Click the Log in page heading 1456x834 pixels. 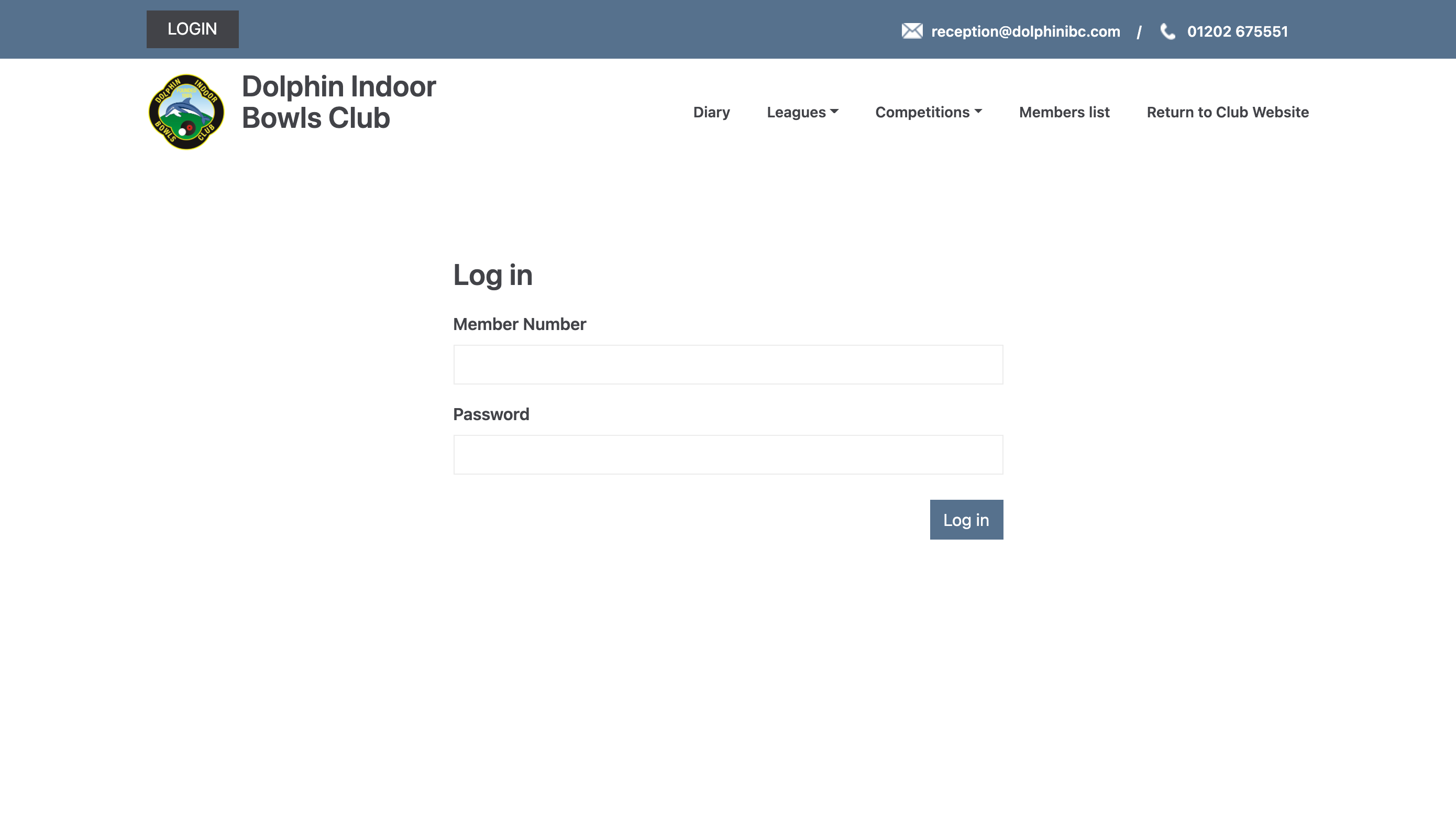492,275
